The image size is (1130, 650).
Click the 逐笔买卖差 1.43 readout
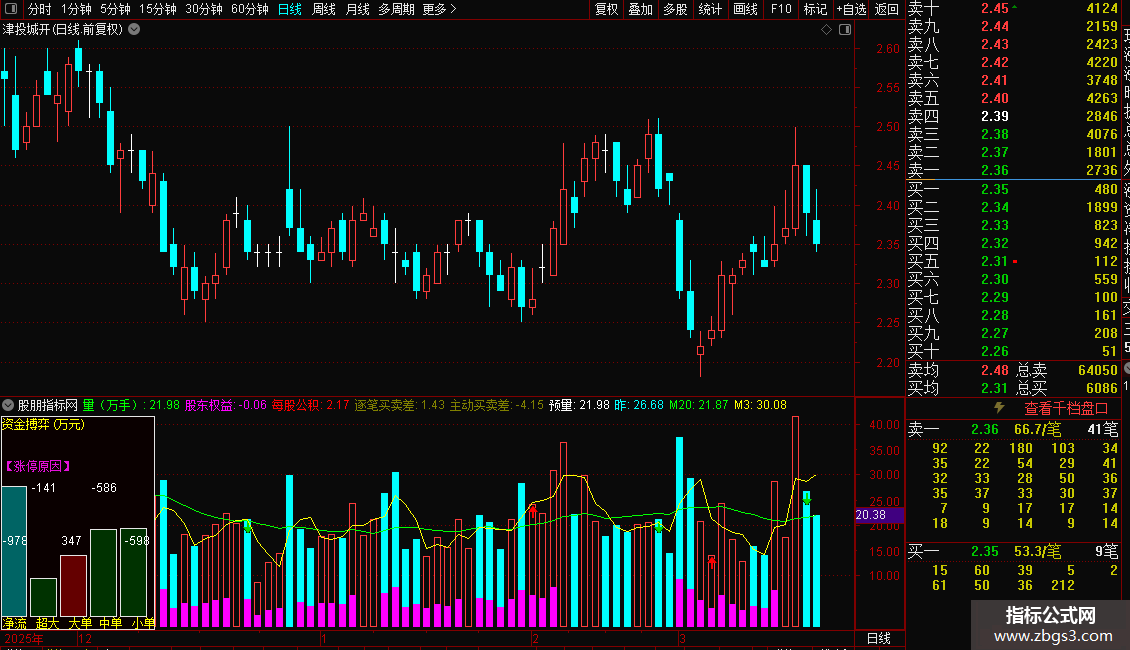click(x=399, y=405)
